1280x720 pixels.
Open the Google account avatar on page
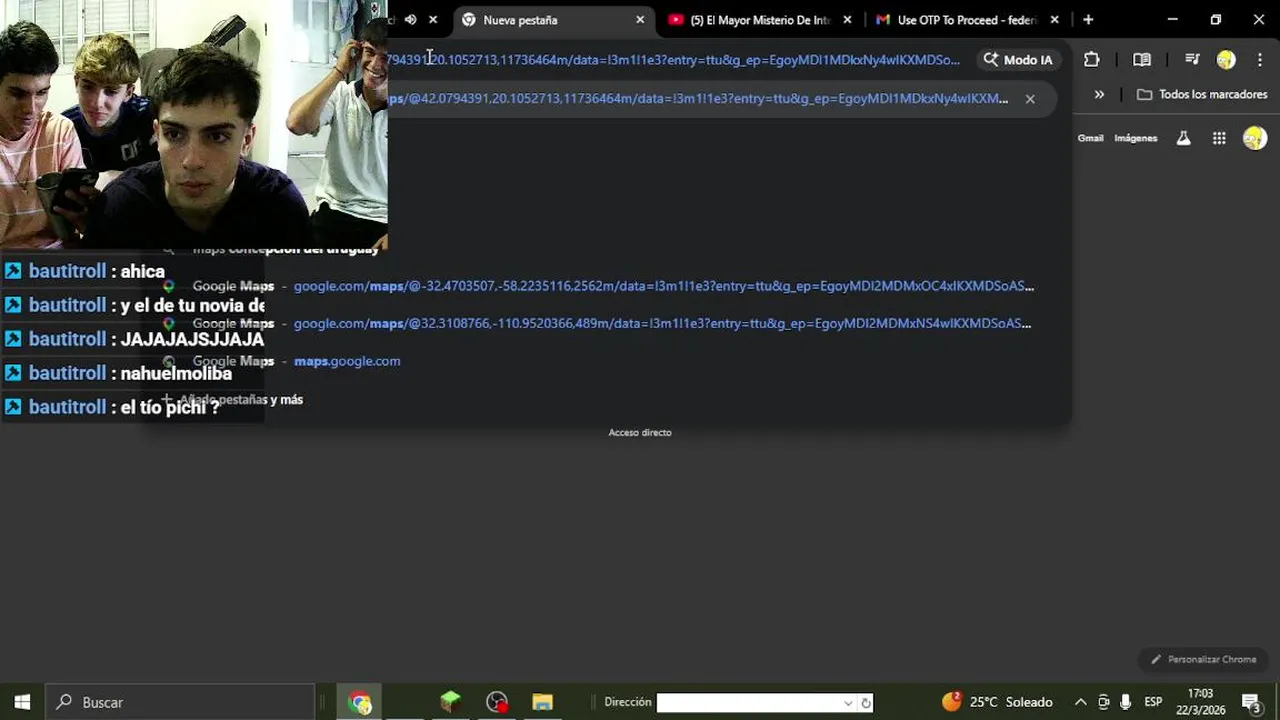click(1255, 139)
